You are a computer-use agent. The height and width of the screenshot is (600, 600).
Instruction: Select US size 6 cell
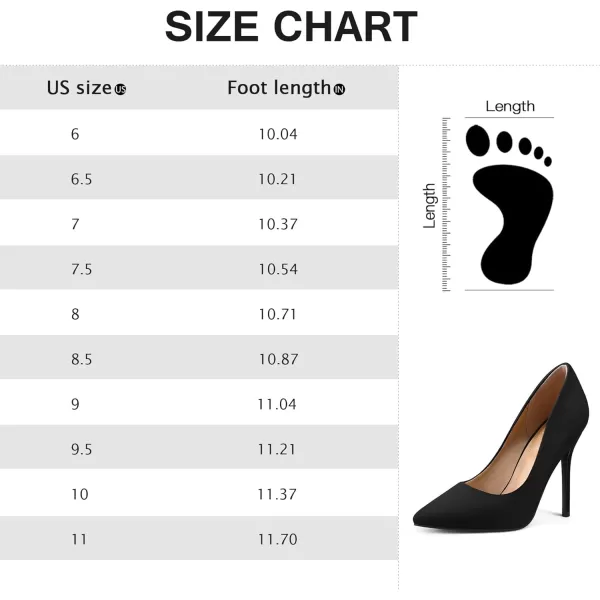(x=75, y=134)
